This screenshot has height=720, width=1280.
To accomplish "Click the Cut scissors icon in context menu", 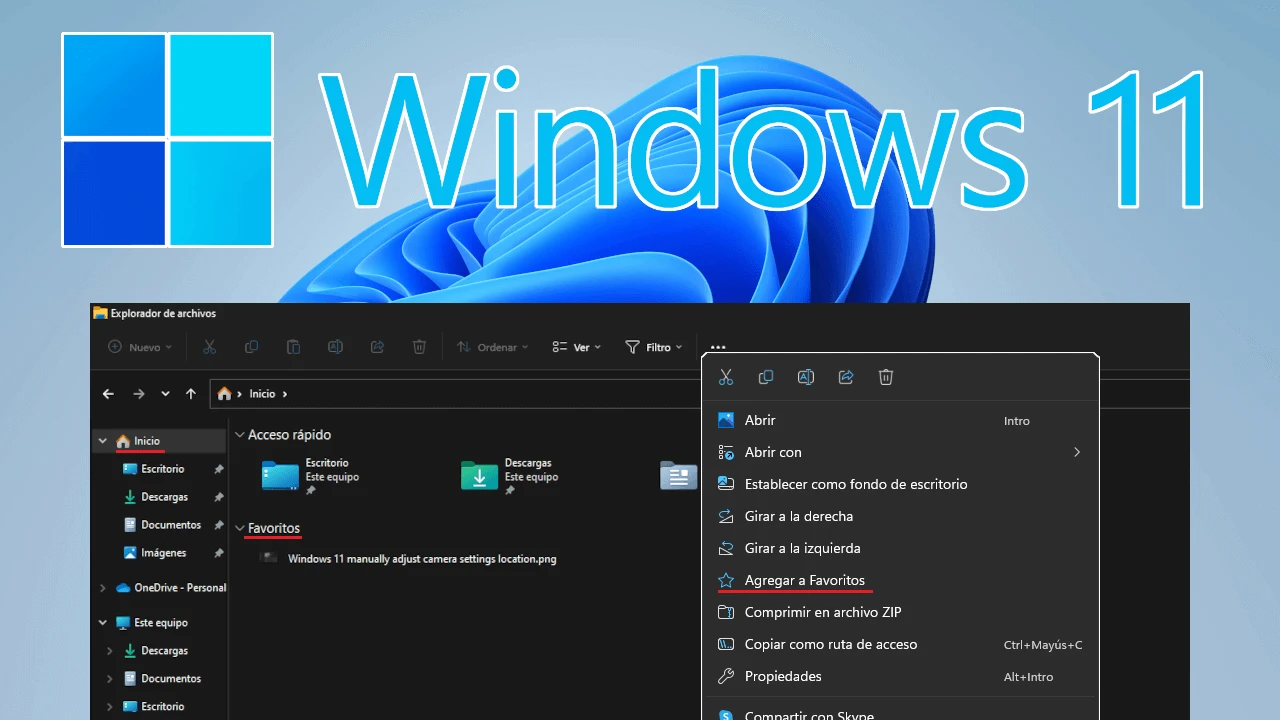I will tap(726, 377).
